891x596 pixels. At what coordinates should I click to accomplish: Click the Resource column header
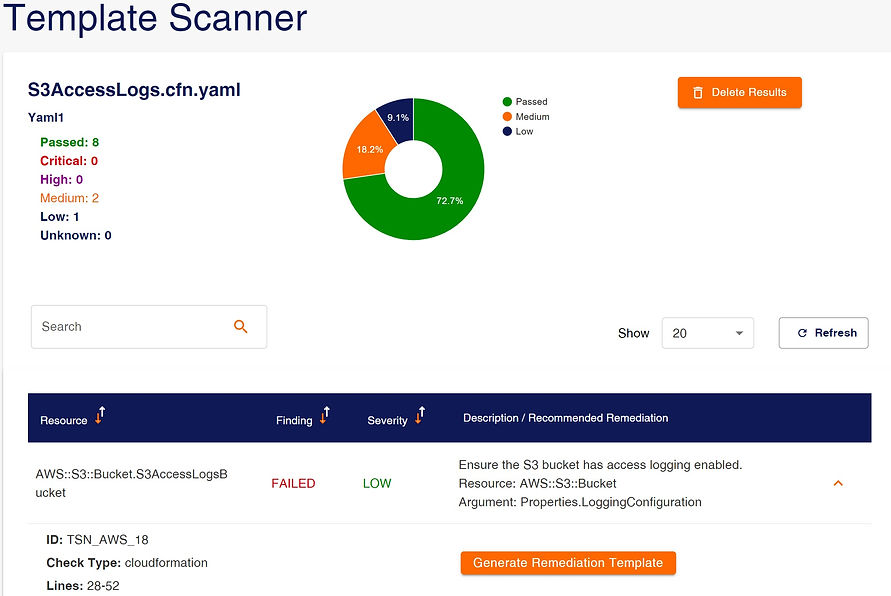pos(64,420)
